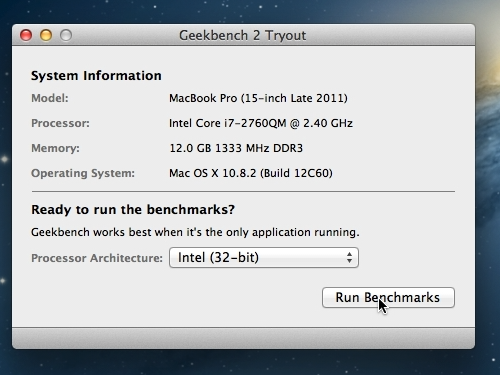Click the Processor: label
This screenshot has height=375, width=500.
tap(60, 123)
